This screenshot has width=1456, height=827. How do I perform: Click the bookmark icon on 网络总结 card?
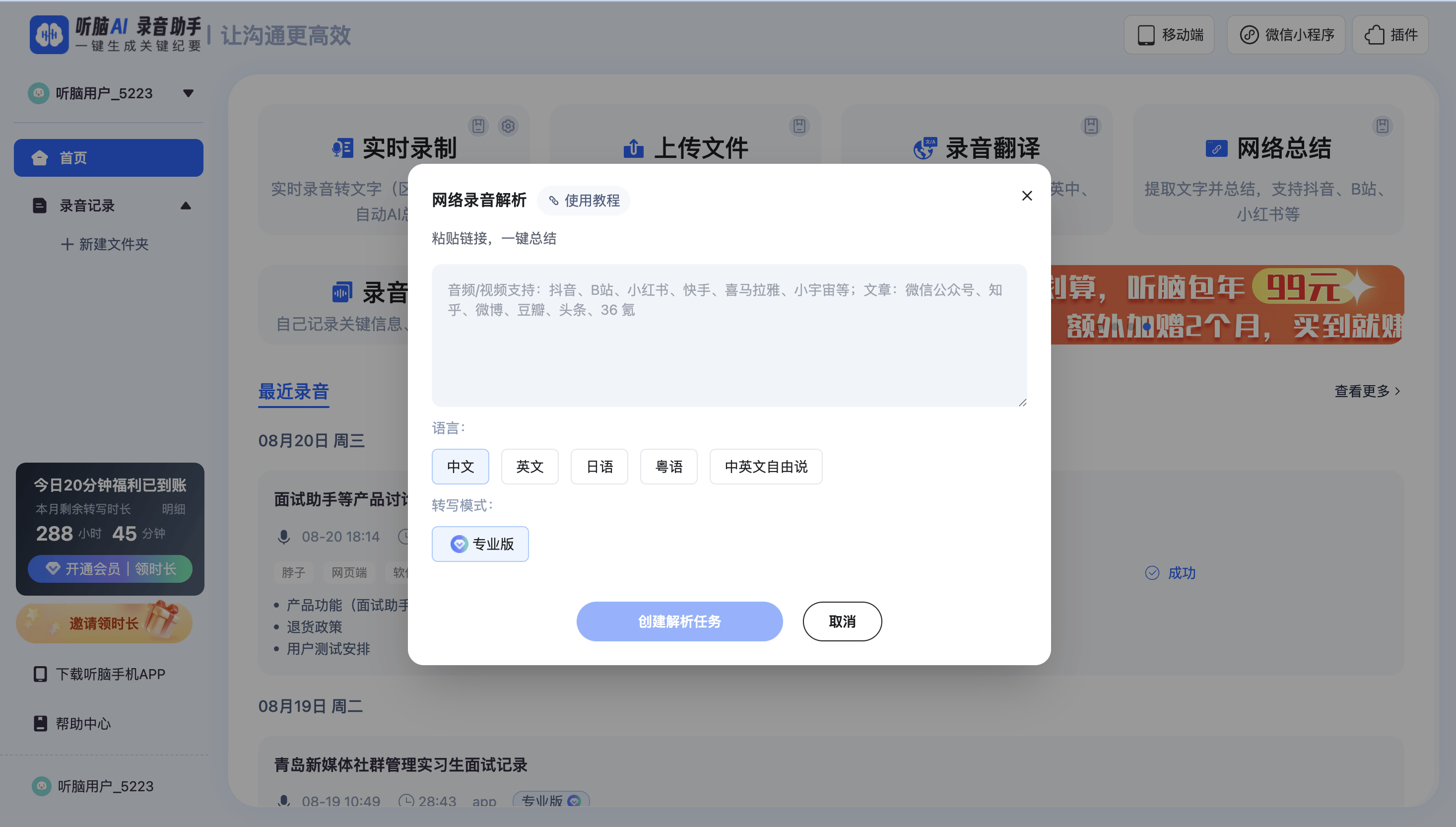click(x=1383, y=127)
